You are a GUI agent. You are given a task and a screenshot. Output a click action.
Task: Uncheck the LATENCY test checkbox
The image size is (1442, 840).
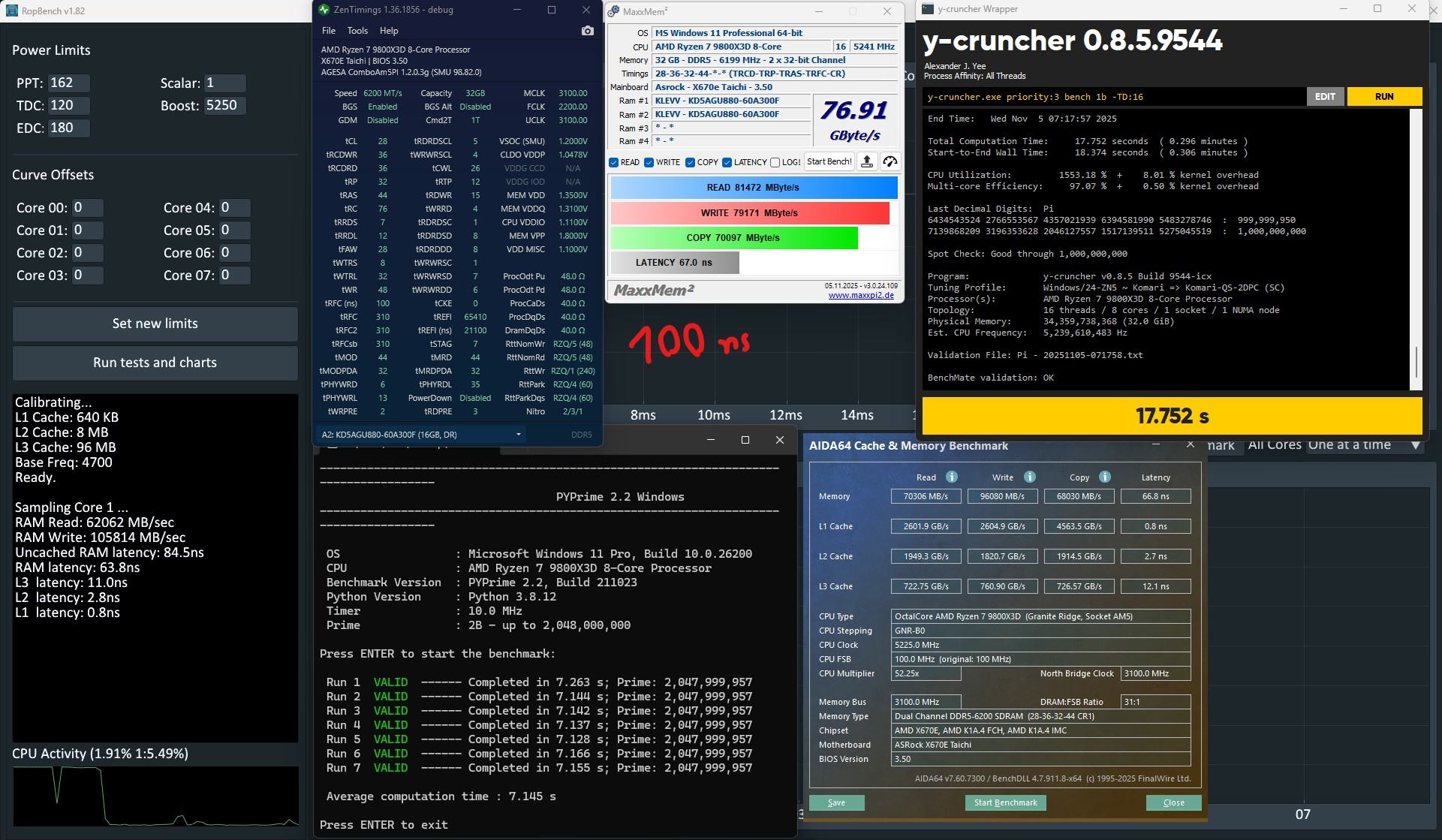[727, 162]
